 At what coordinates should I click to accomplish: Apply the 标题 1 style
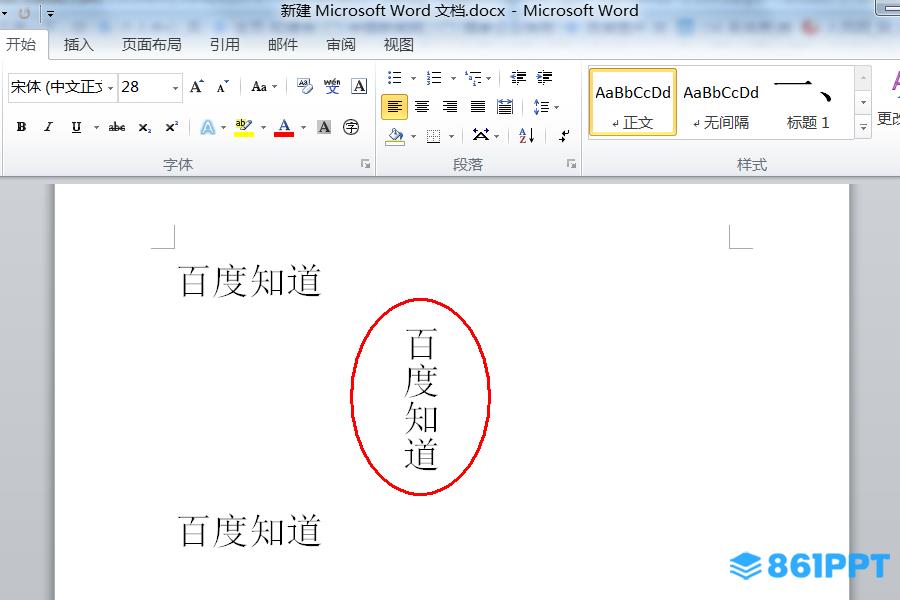(808, 103)
